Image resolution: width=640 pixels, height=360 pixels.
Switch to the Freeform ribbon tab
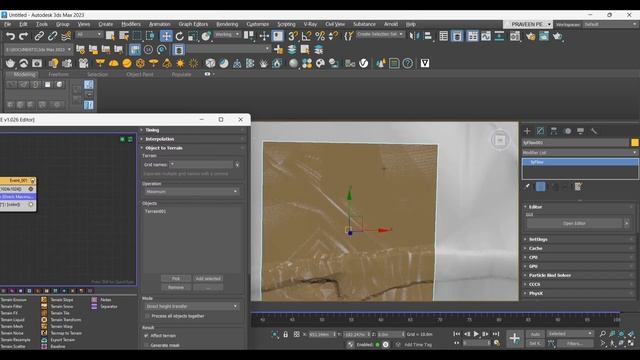click(58, 74)
